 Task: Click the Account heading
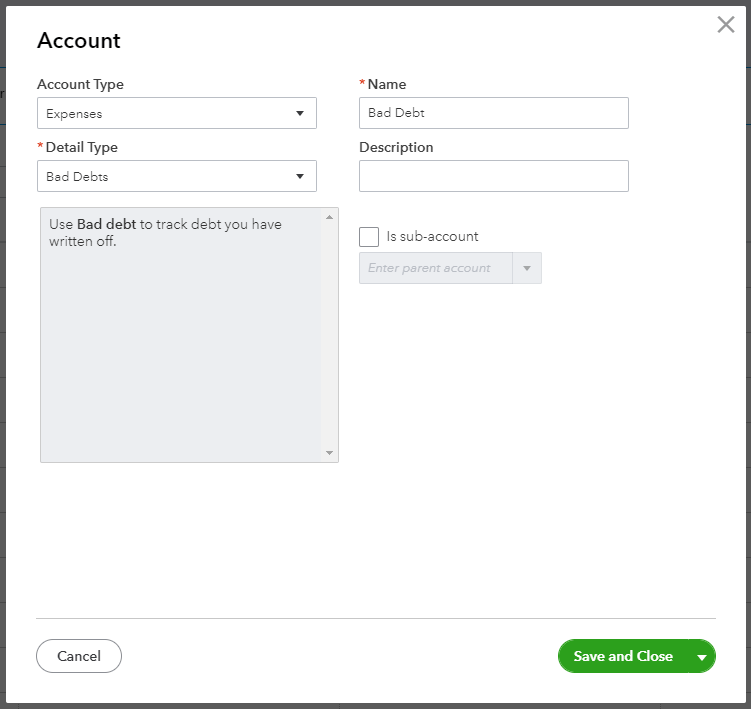79,40
